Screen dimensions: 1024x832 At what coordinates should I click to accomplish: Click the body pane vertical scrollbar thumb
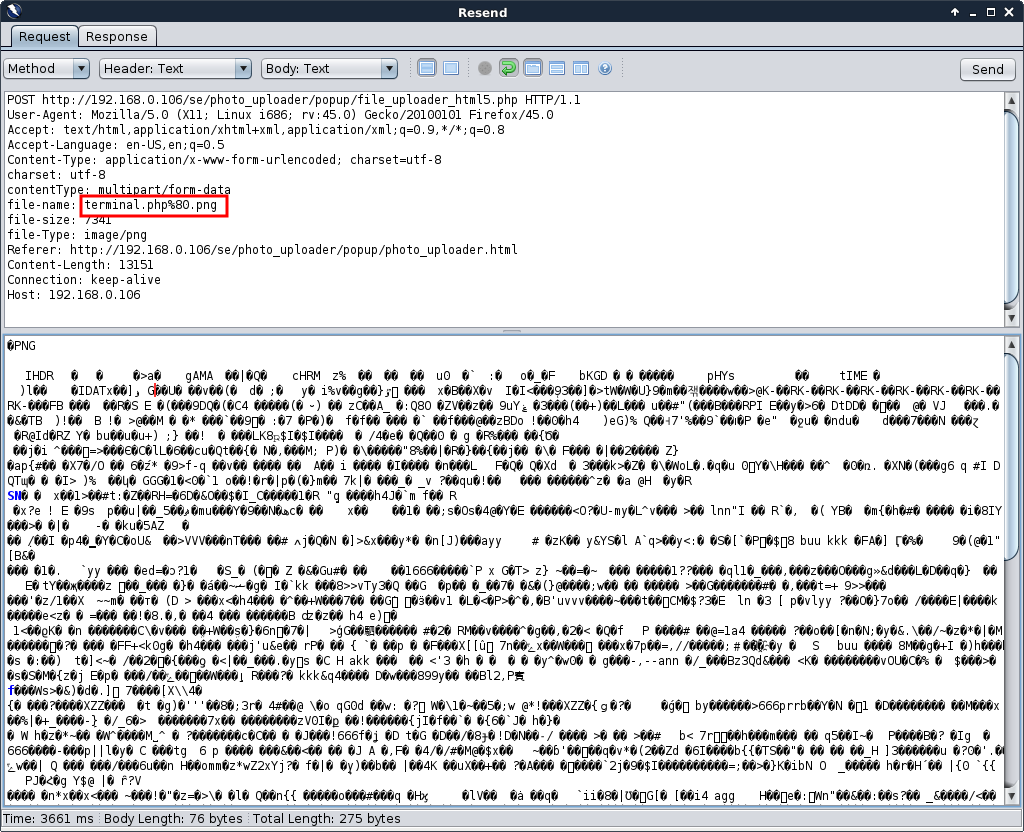pos(1011,457)
